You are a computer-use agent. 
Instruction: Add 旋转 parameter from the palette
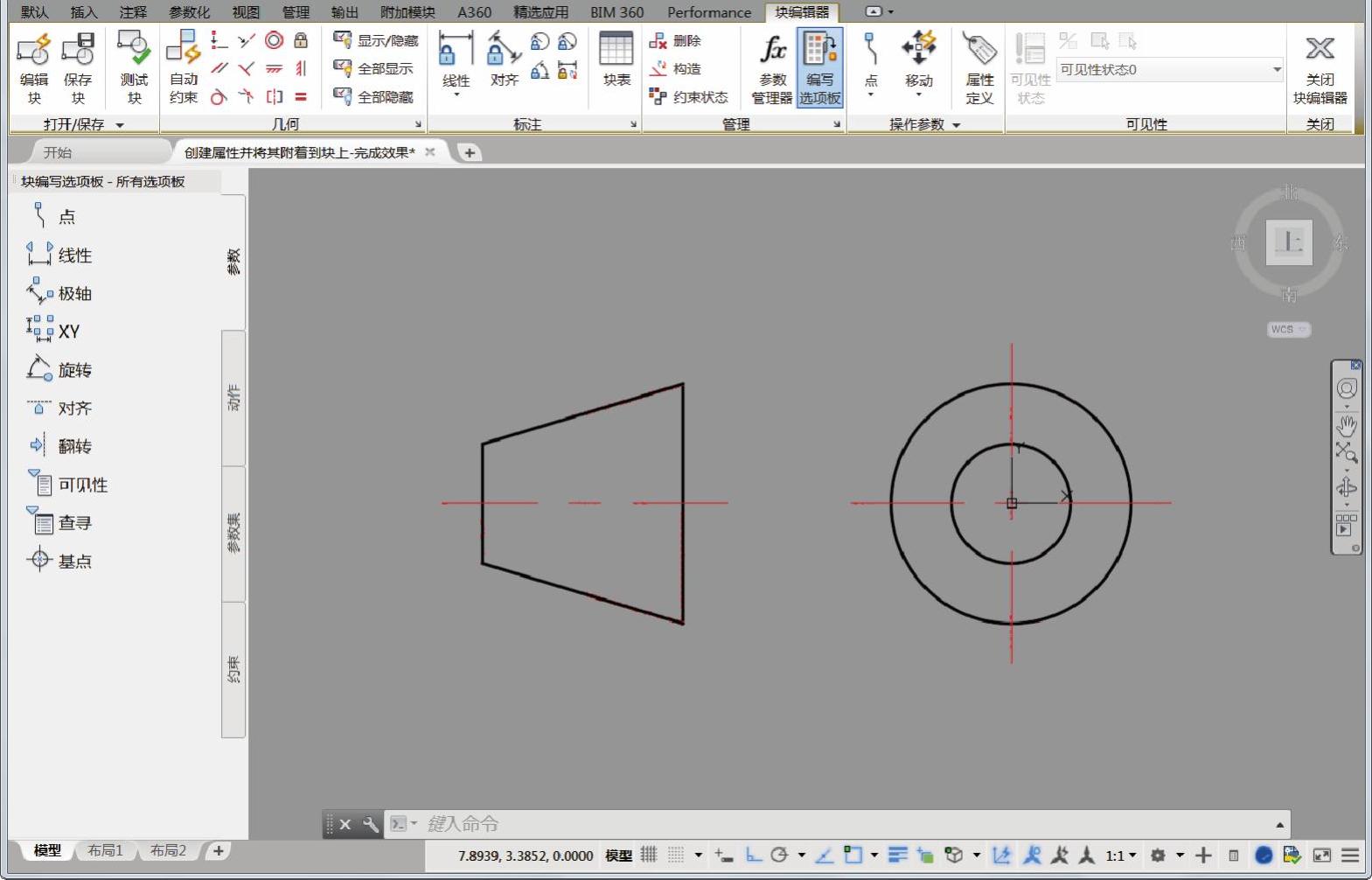59,369
